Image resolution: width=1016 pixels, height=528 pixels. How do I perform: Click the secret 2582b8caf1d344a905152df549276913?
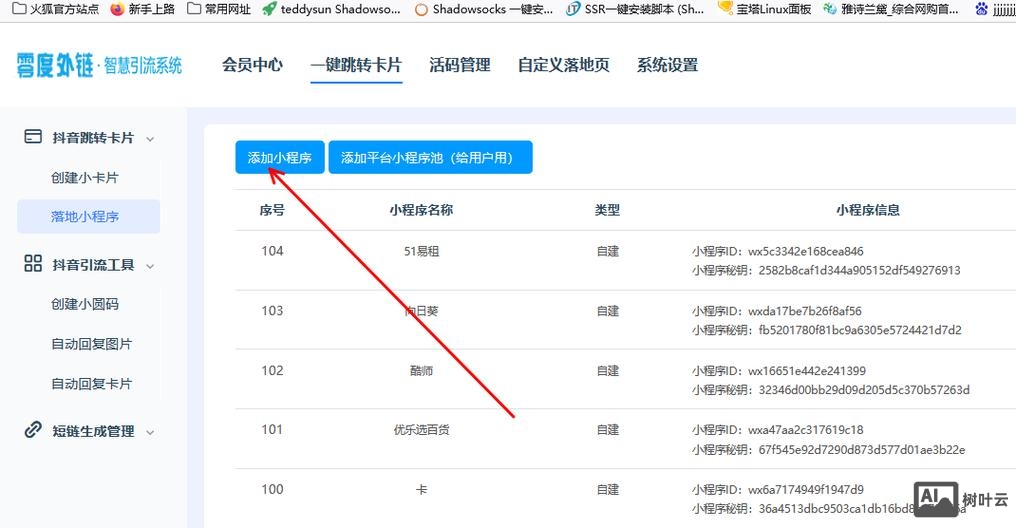[x=859, y=270]
